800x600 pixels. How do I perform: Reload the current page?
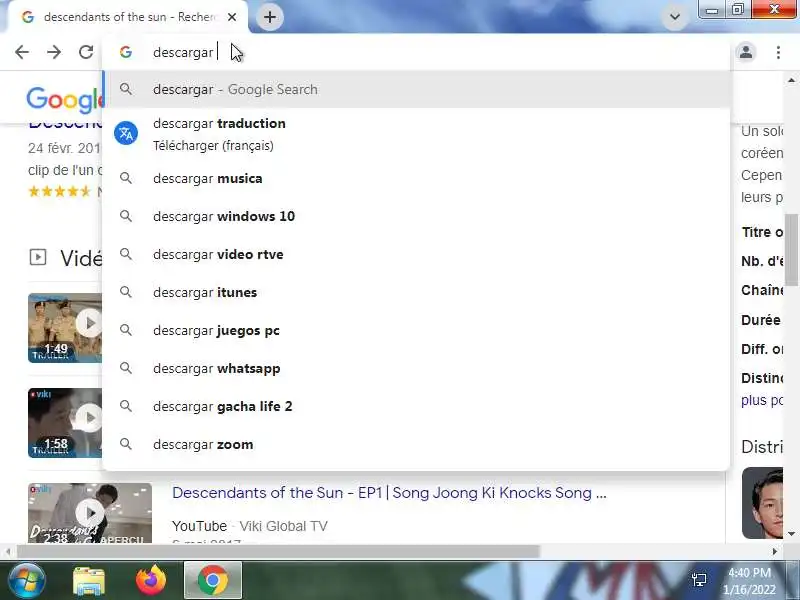coord(86,52)
